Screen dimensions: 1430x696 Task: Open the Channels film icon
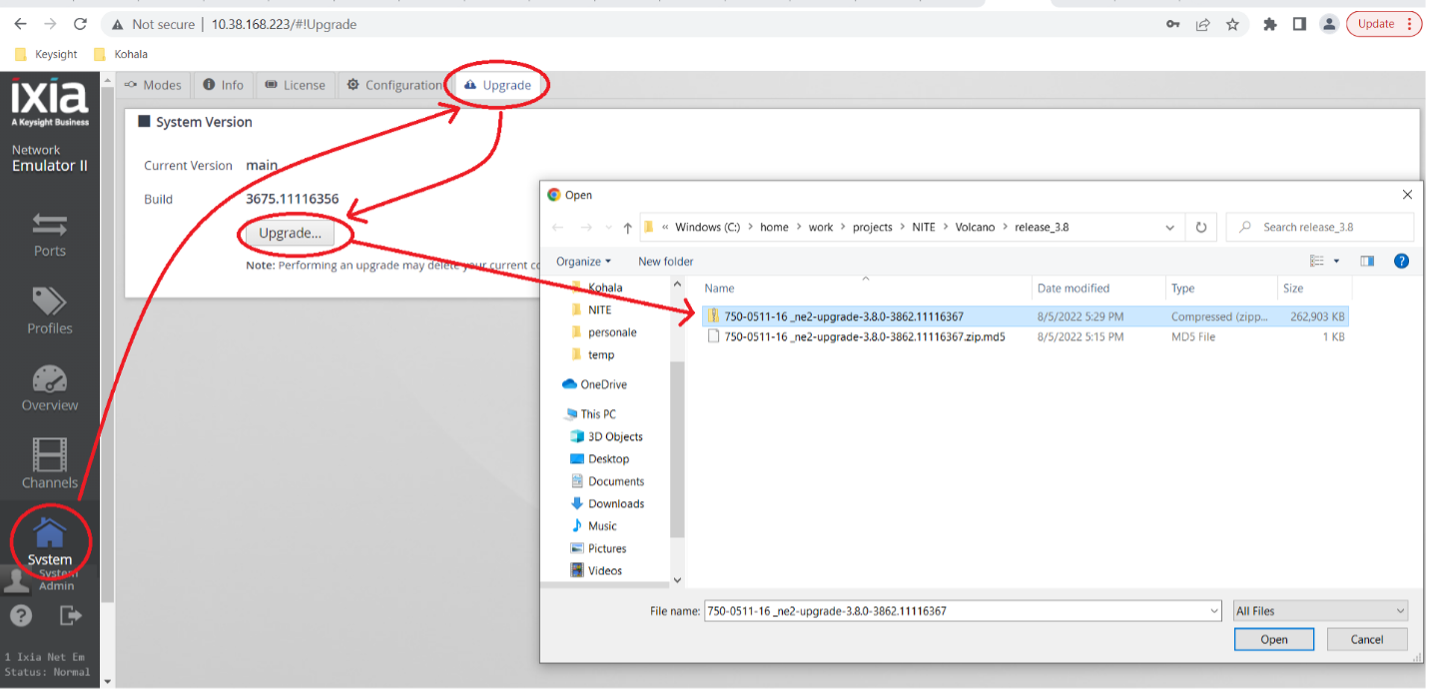point(50,465)
